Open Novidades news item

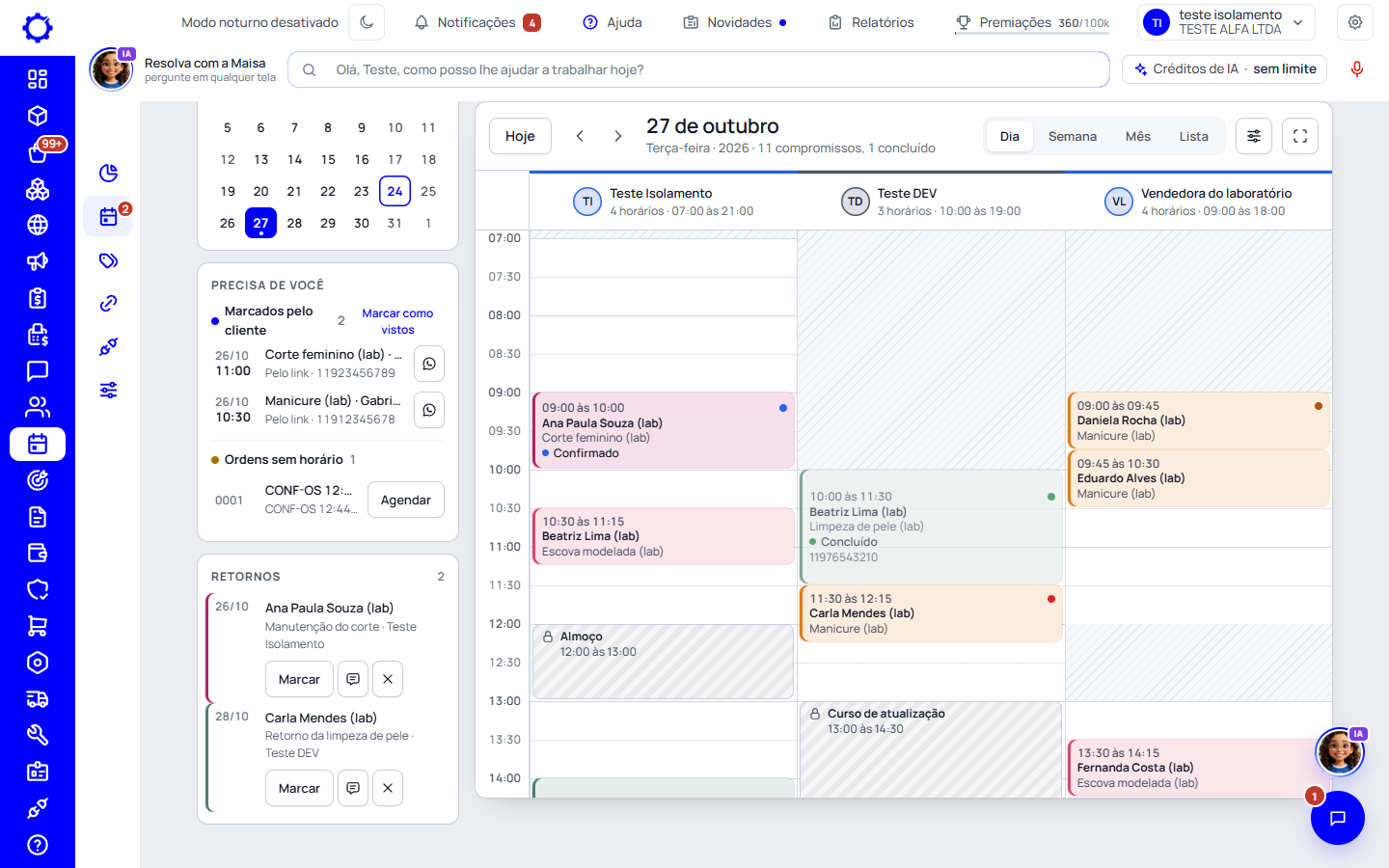coord(735,22)
